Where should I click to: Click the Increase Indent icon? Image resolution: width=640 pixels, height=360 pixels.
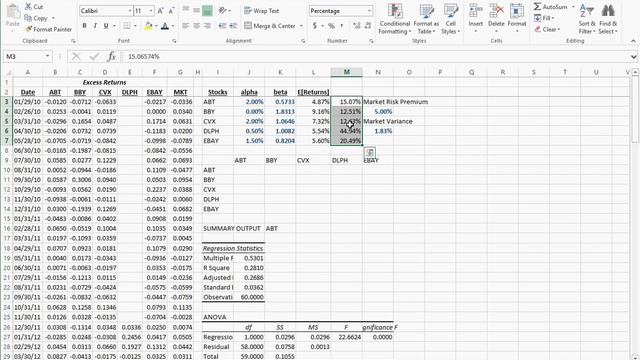(x=233, y=26)
